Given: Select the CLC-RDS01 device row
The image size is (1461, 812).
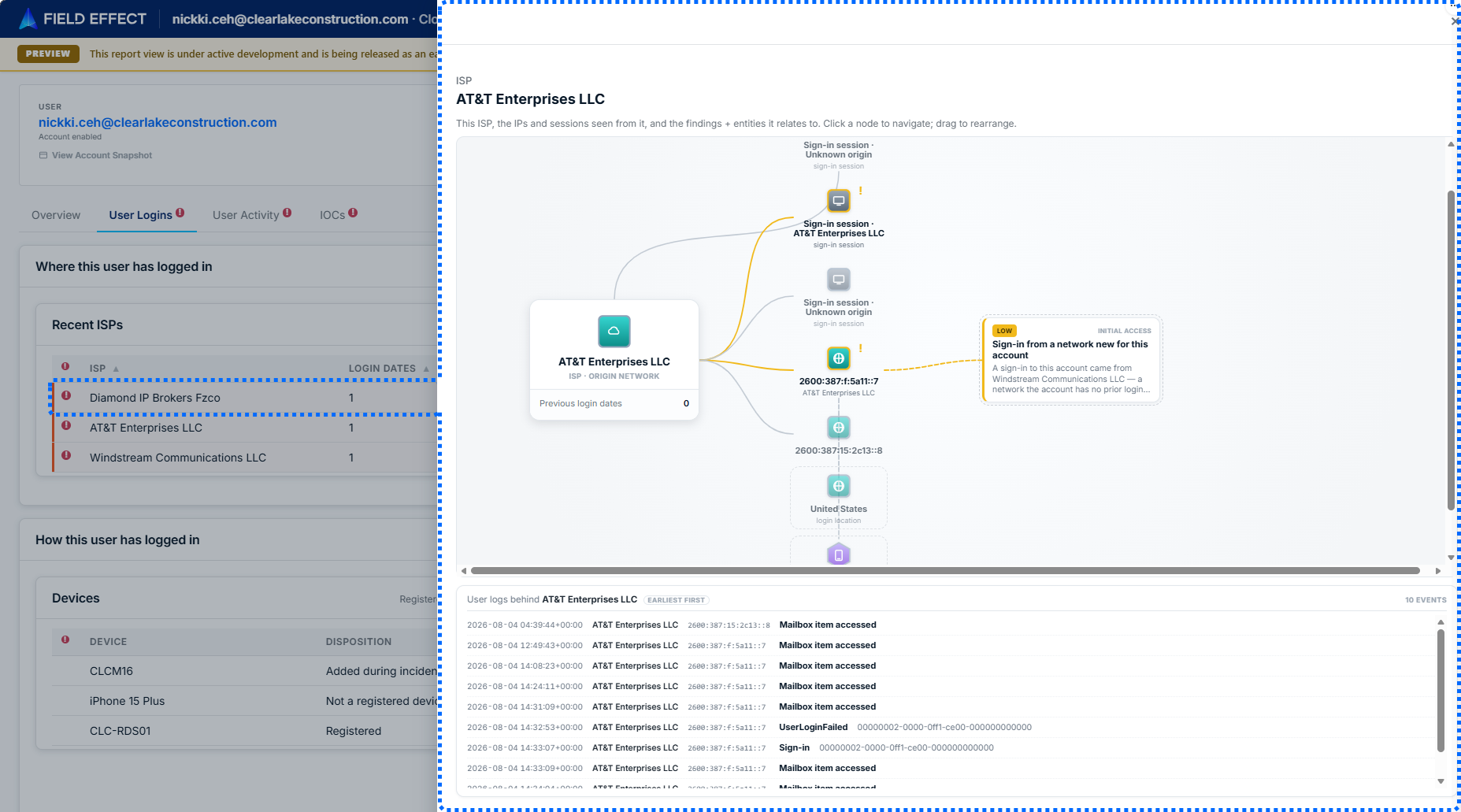Looking at the screenshot, I should pos(244,731).
